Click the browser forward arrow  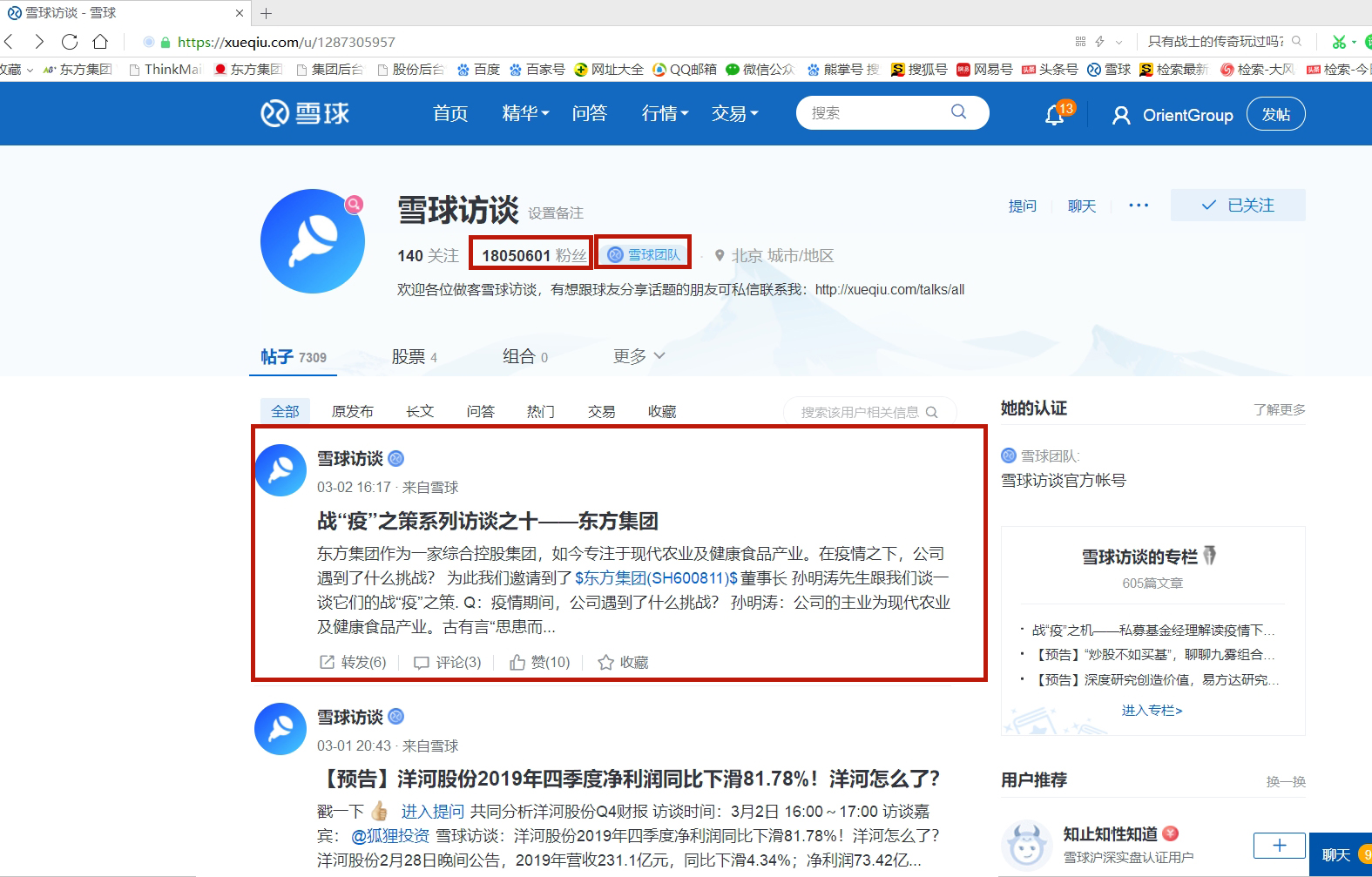coord(39,41)
